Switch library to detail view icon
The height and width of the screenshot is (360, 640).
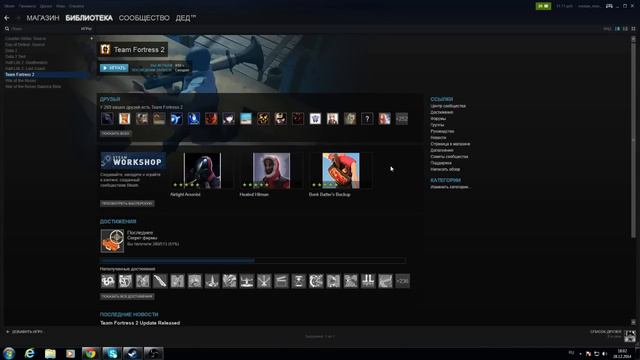point(618,29)
